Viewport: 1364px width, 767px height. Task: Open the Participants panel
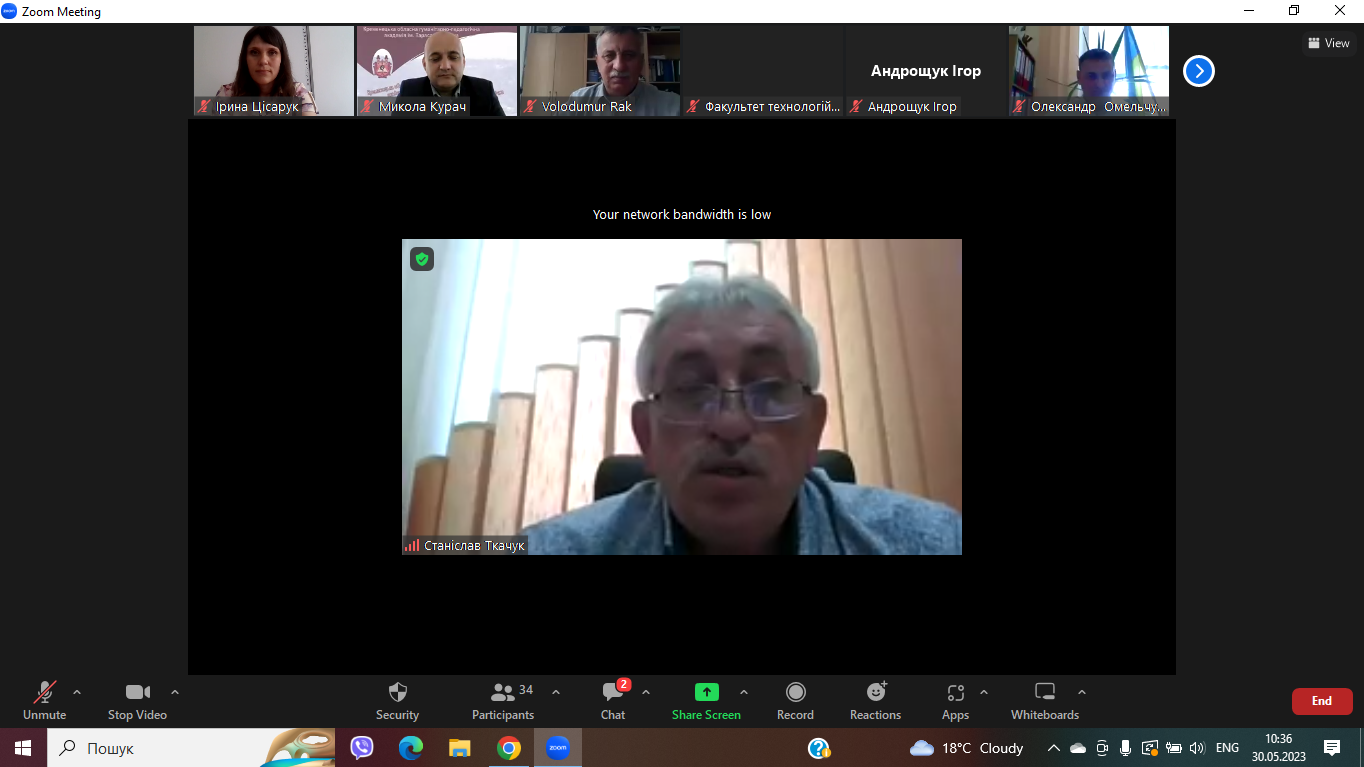[x=503, y=692]
